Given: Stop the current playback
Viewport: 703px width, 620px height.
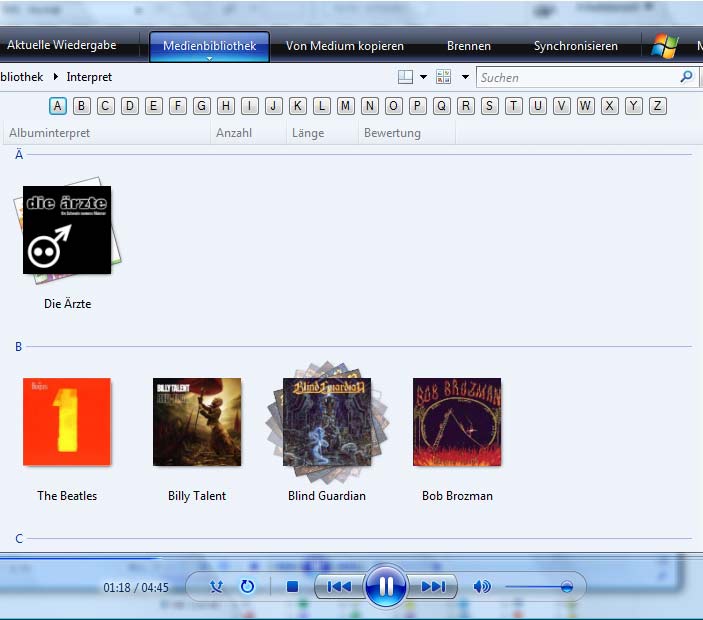Looking at the screenshot, I should click(292, 586).
